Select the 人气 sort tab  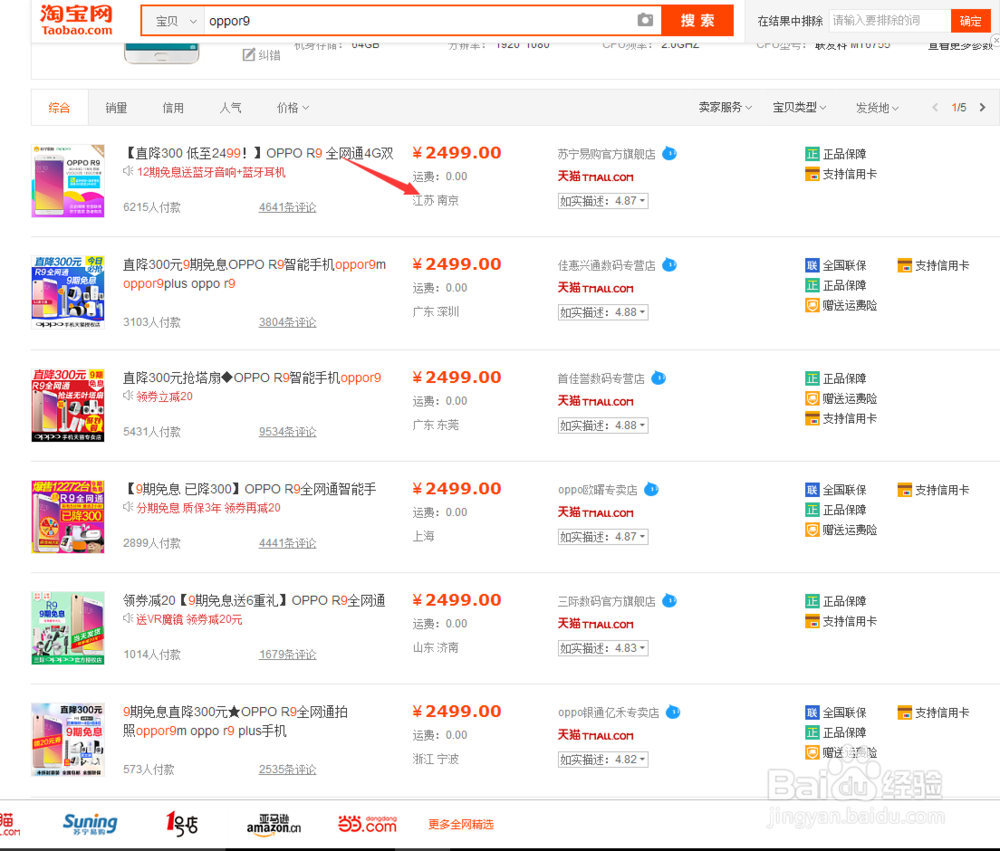[230, 108]
